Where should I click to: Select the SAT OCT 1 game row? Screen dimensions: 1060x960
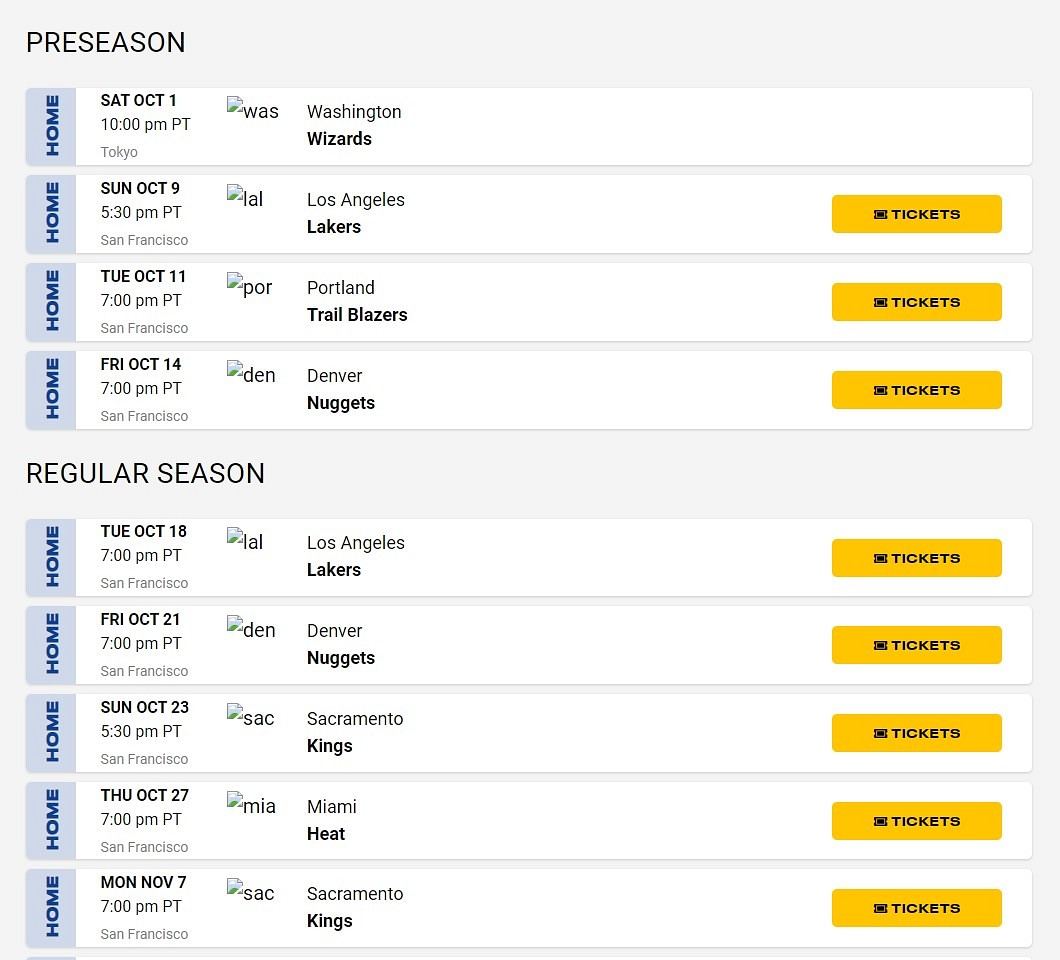530,126
